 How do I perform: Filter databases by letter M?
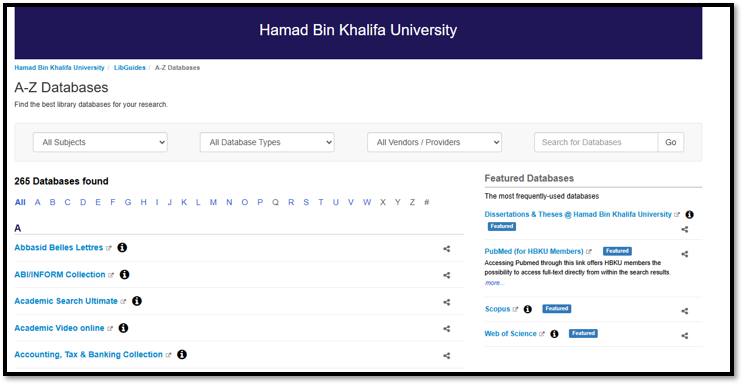point(213,202)
